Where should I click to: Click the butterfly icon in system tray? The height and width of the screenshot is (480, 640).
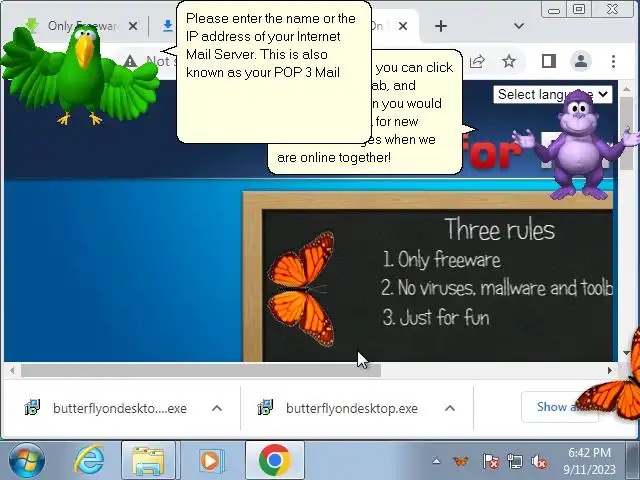click(461, 461)
